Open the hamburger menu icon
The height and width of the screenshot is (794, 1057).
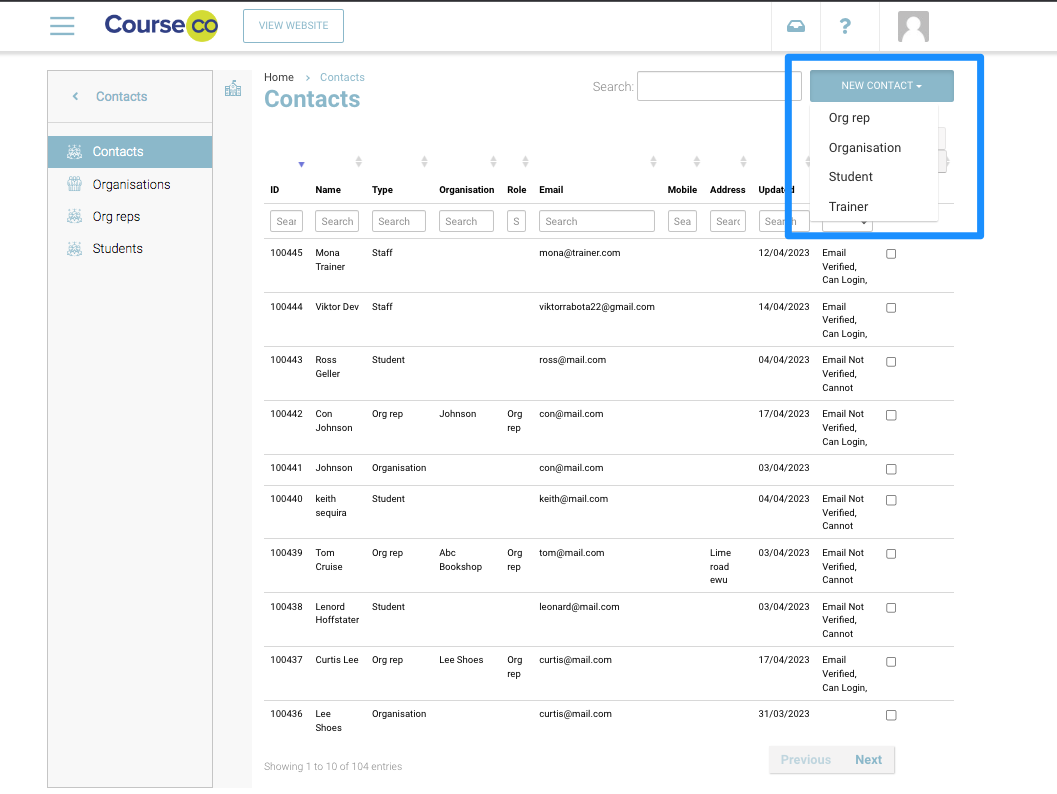pyautogui.click(x=62, y=26)
